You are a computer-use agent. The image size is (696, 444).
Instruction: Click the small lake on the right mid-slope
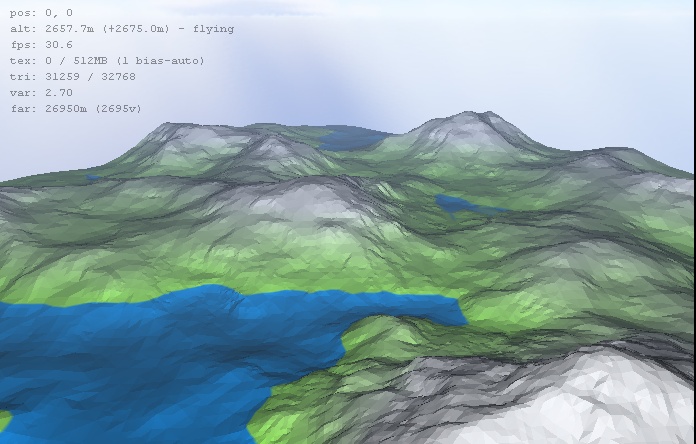click(x=468, y=206)
